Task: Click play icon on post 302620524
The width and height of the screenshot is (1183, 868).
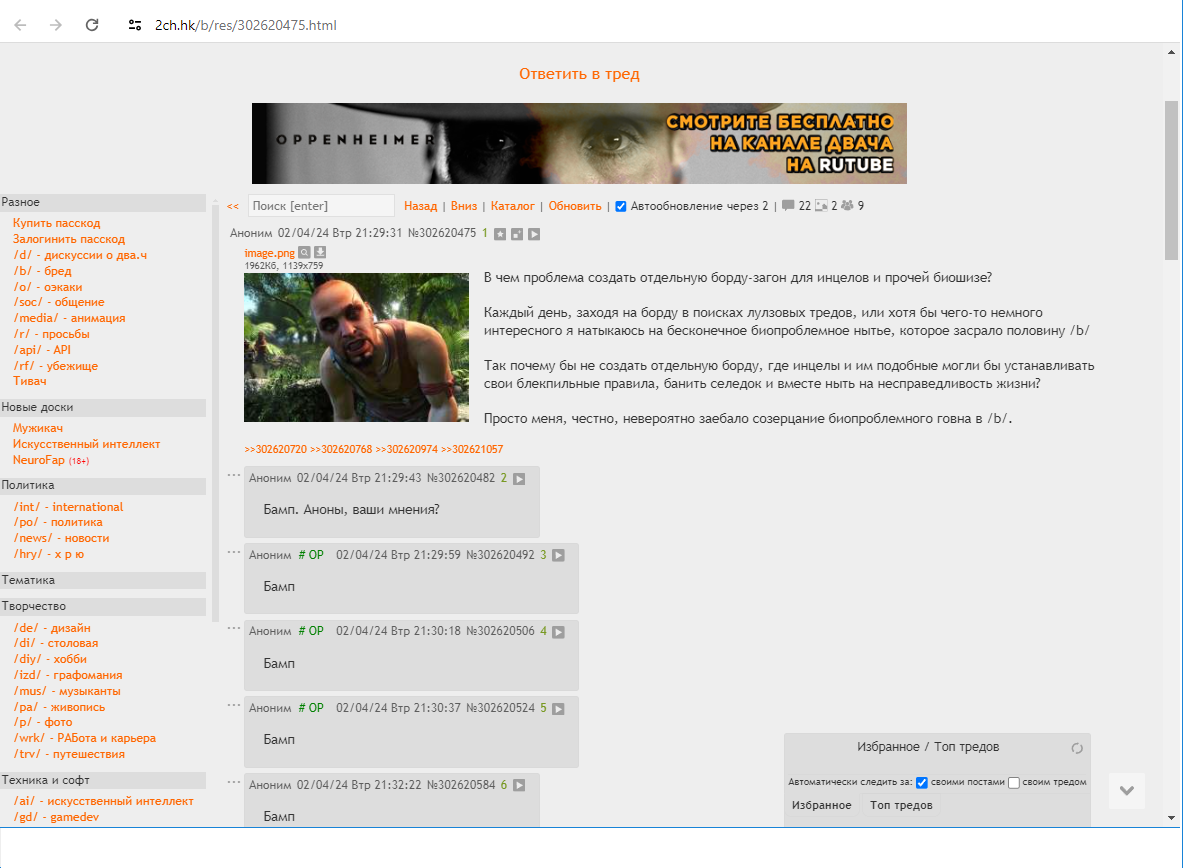Action: click(558, 709)
